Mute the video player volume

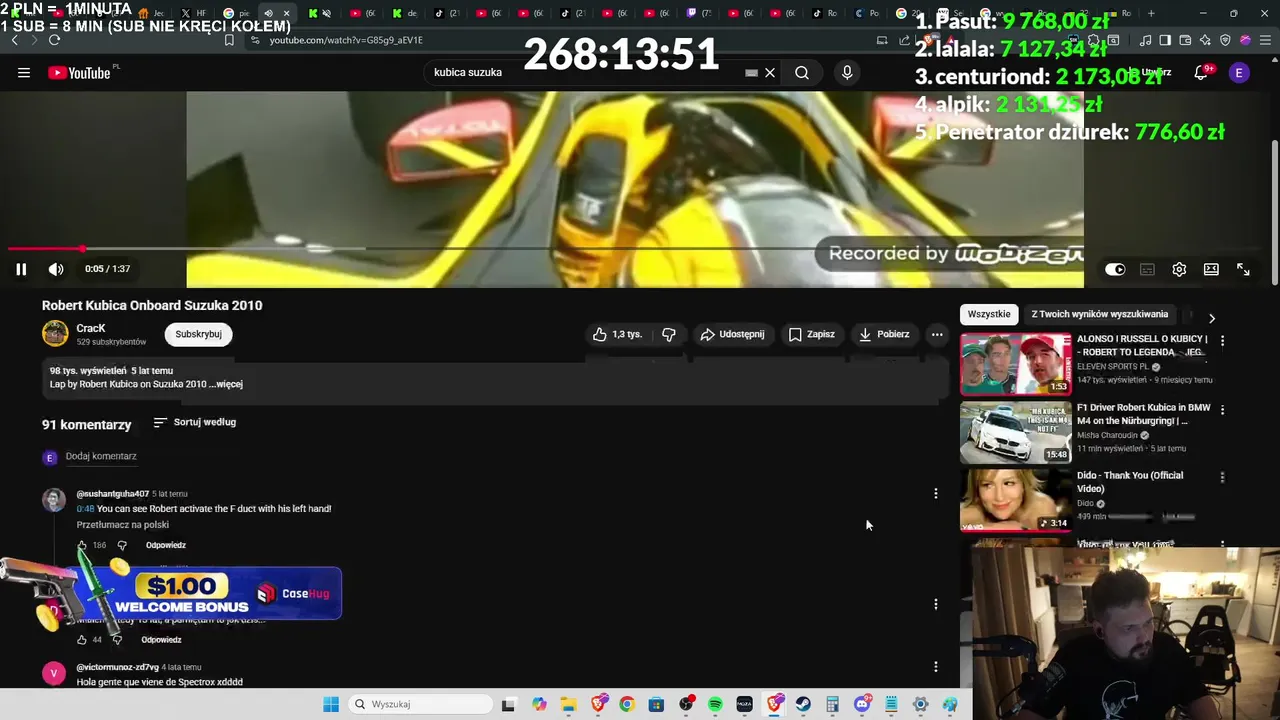click(x=56, y=269)
